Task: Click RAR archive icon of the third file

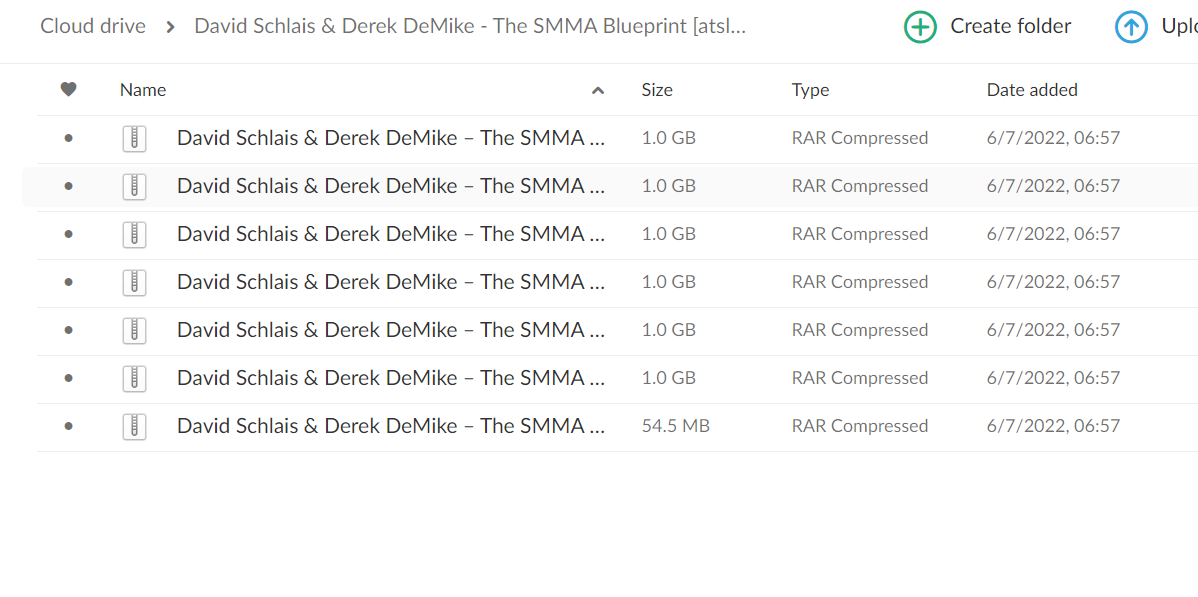Action: click(x=134, y=234)
